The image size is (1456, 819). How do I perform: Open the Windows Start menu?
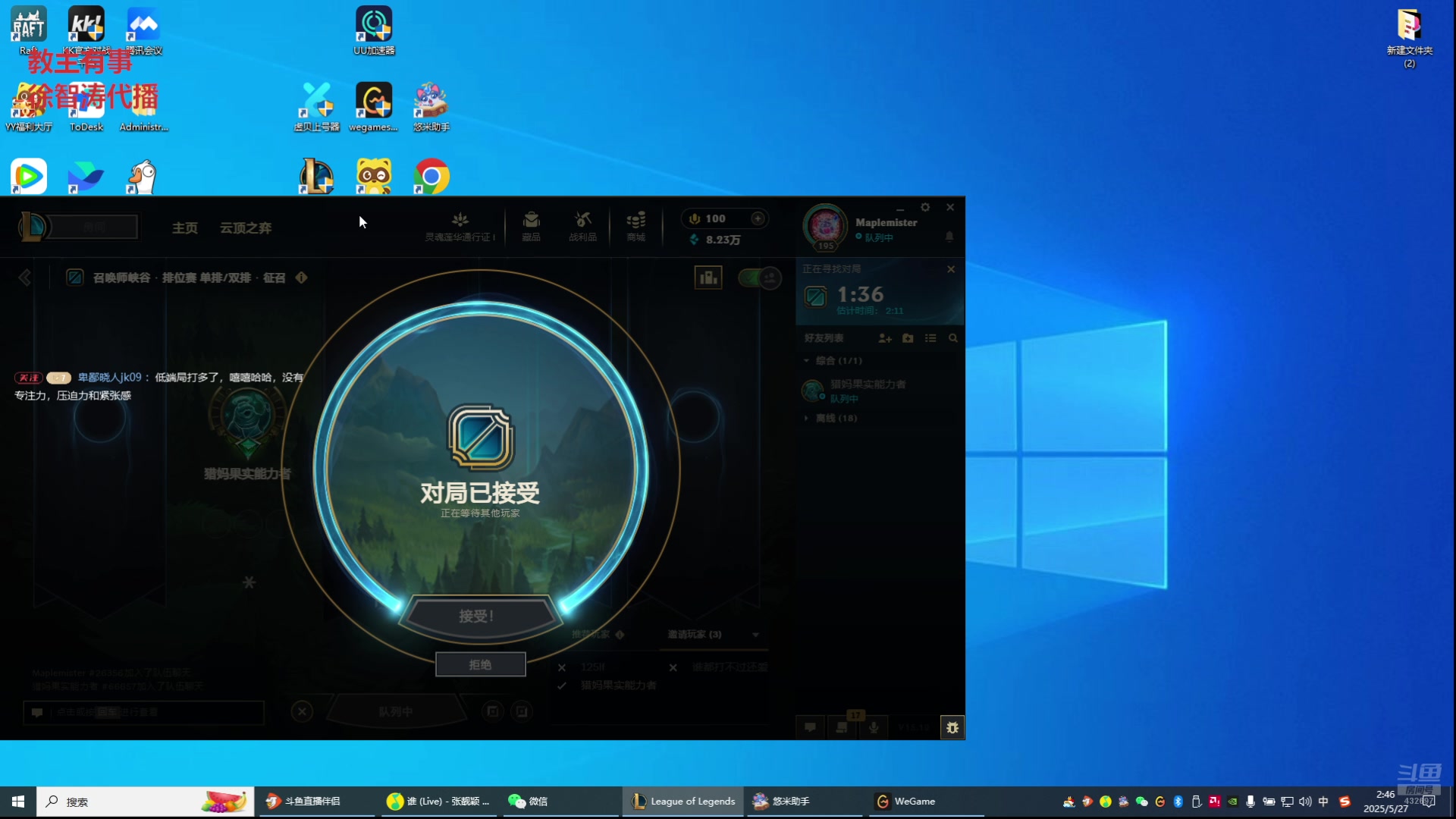tap(17, 802)
